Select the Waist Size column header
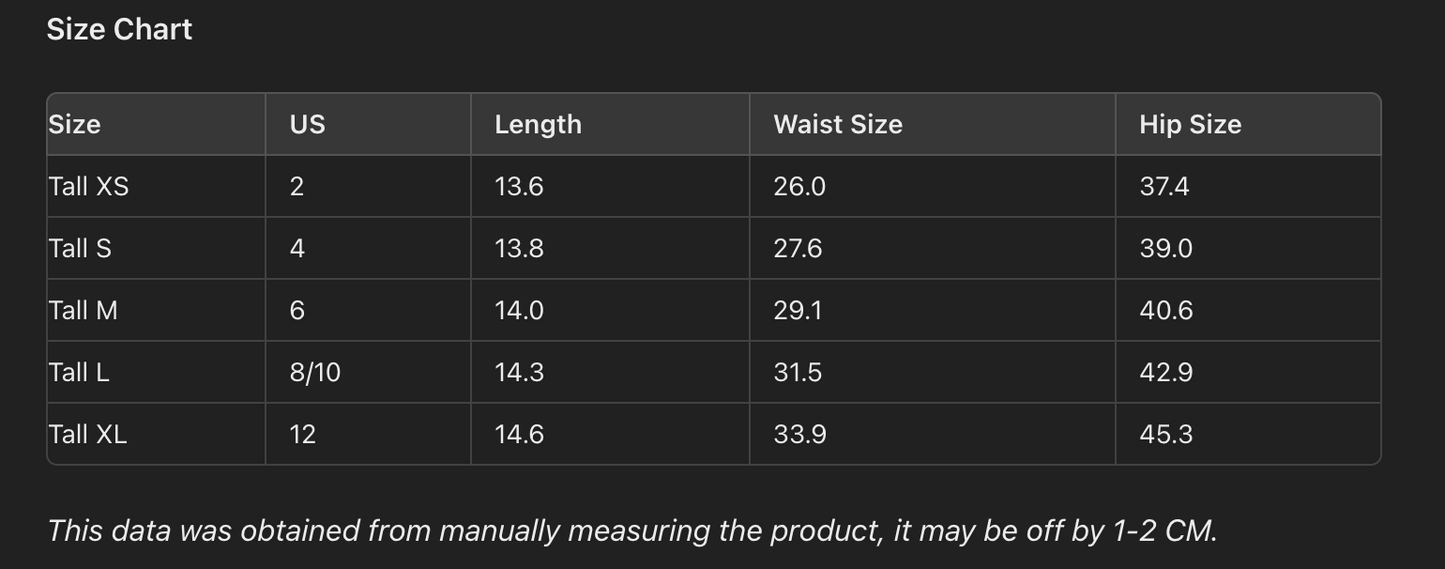Viewport: 1445px width, 569px height. pyautogui.click(x=838, y=124)
